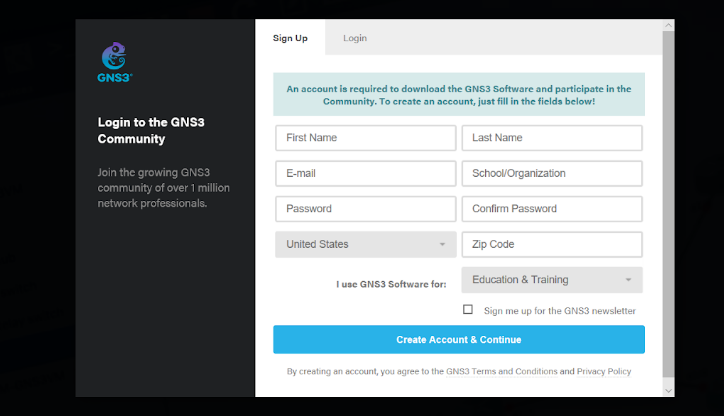Focus the Last Name field
The height and width of the screenshot is (416, 724).
(552, 138)
